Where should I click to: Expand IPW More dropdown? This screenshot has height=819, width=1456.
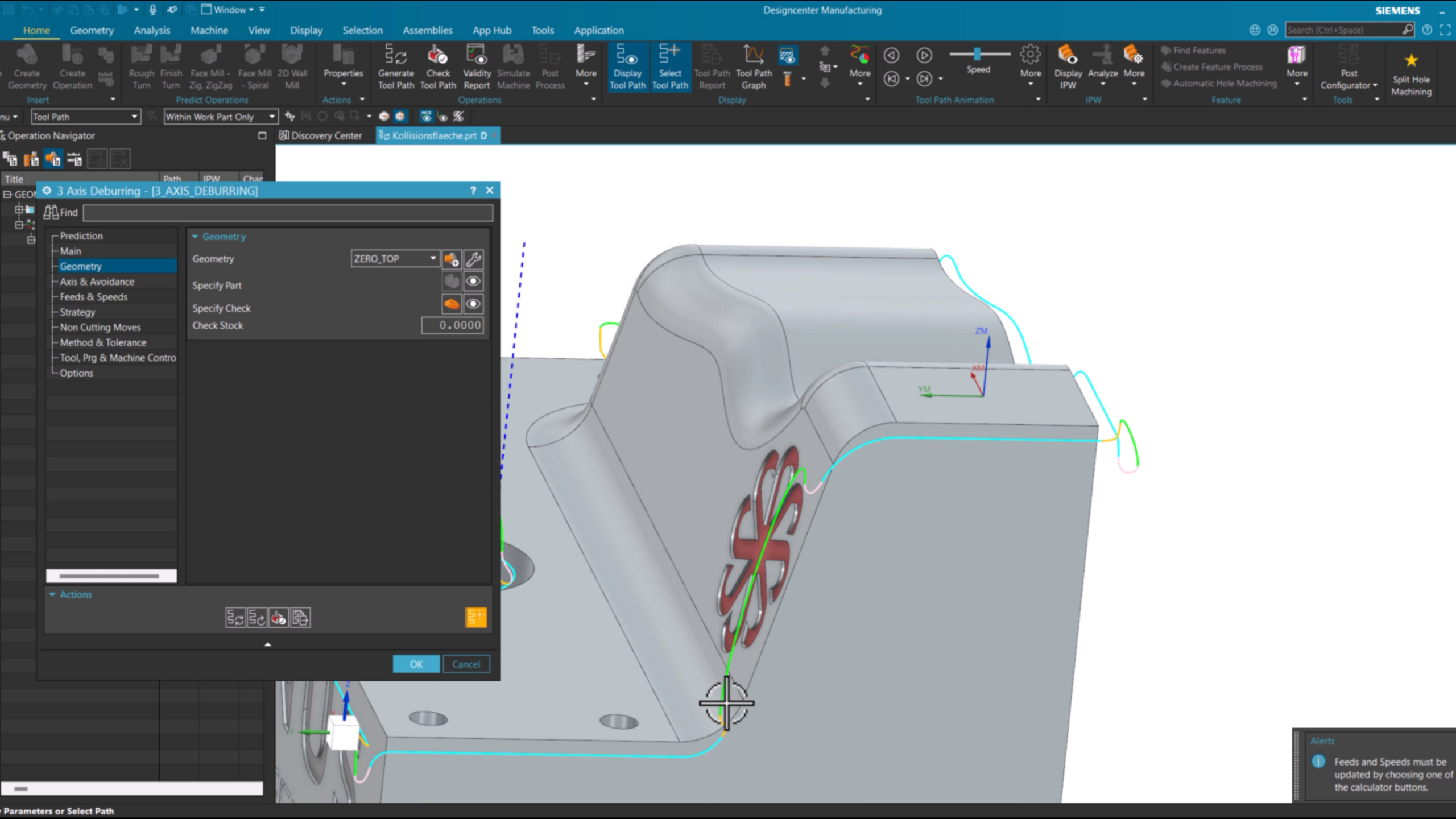click(1134, 67)
